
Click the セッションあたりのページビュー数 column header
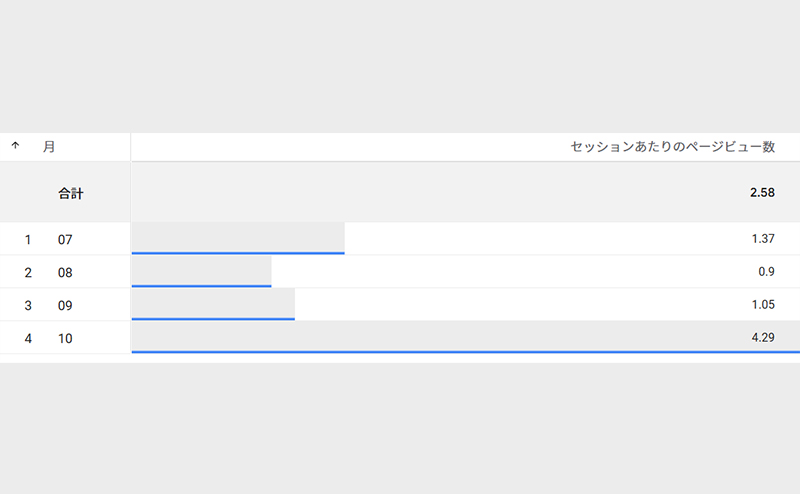click(672, 147)
